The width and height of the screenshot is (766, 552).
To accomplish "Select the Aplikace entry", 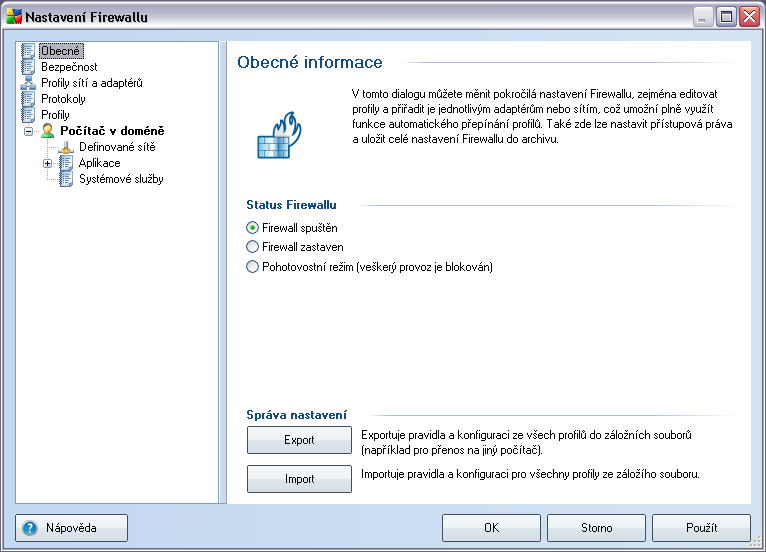I will [99, 163].
